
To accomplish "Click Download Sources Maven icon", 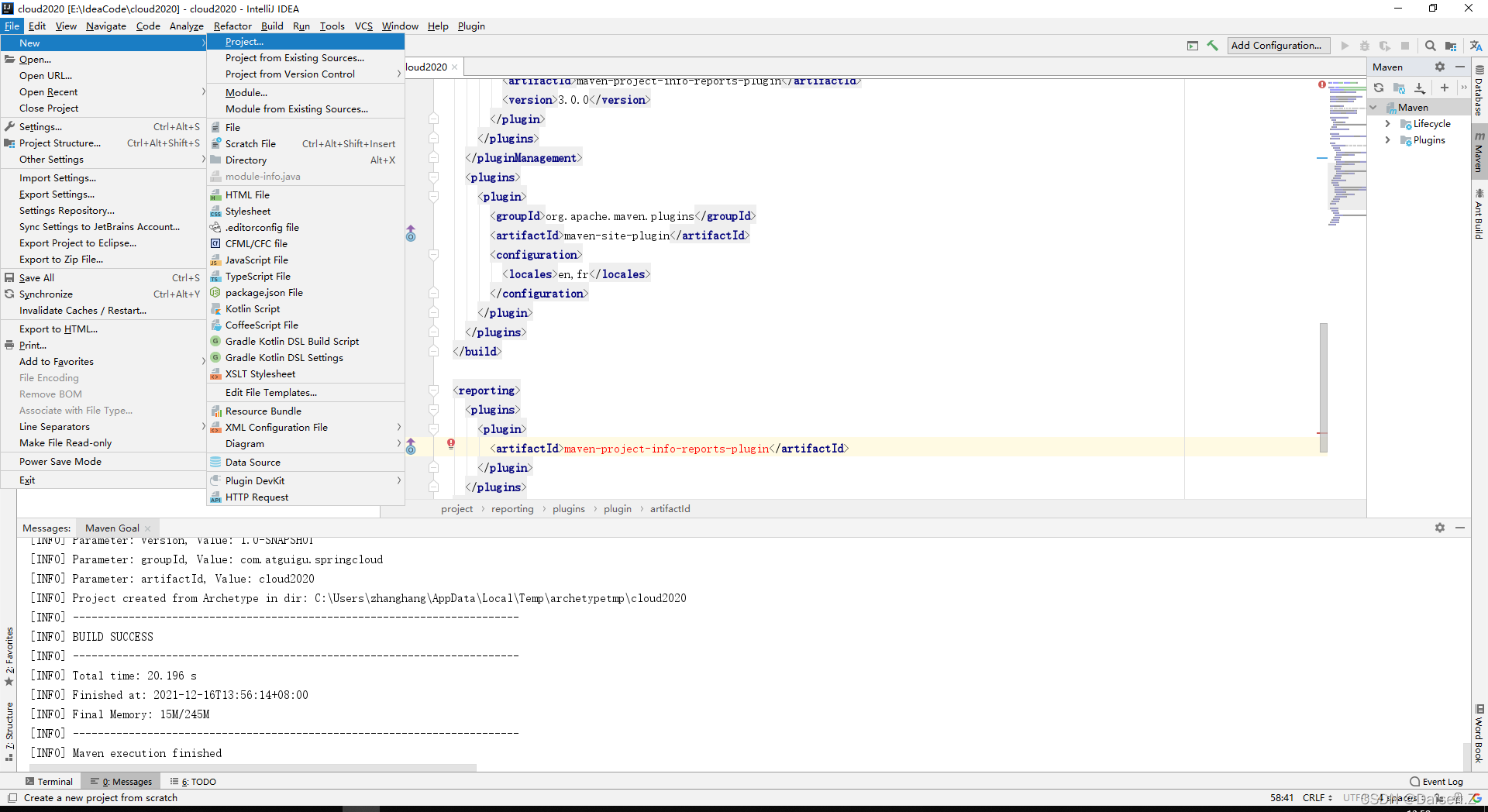I will [1420, 88].
